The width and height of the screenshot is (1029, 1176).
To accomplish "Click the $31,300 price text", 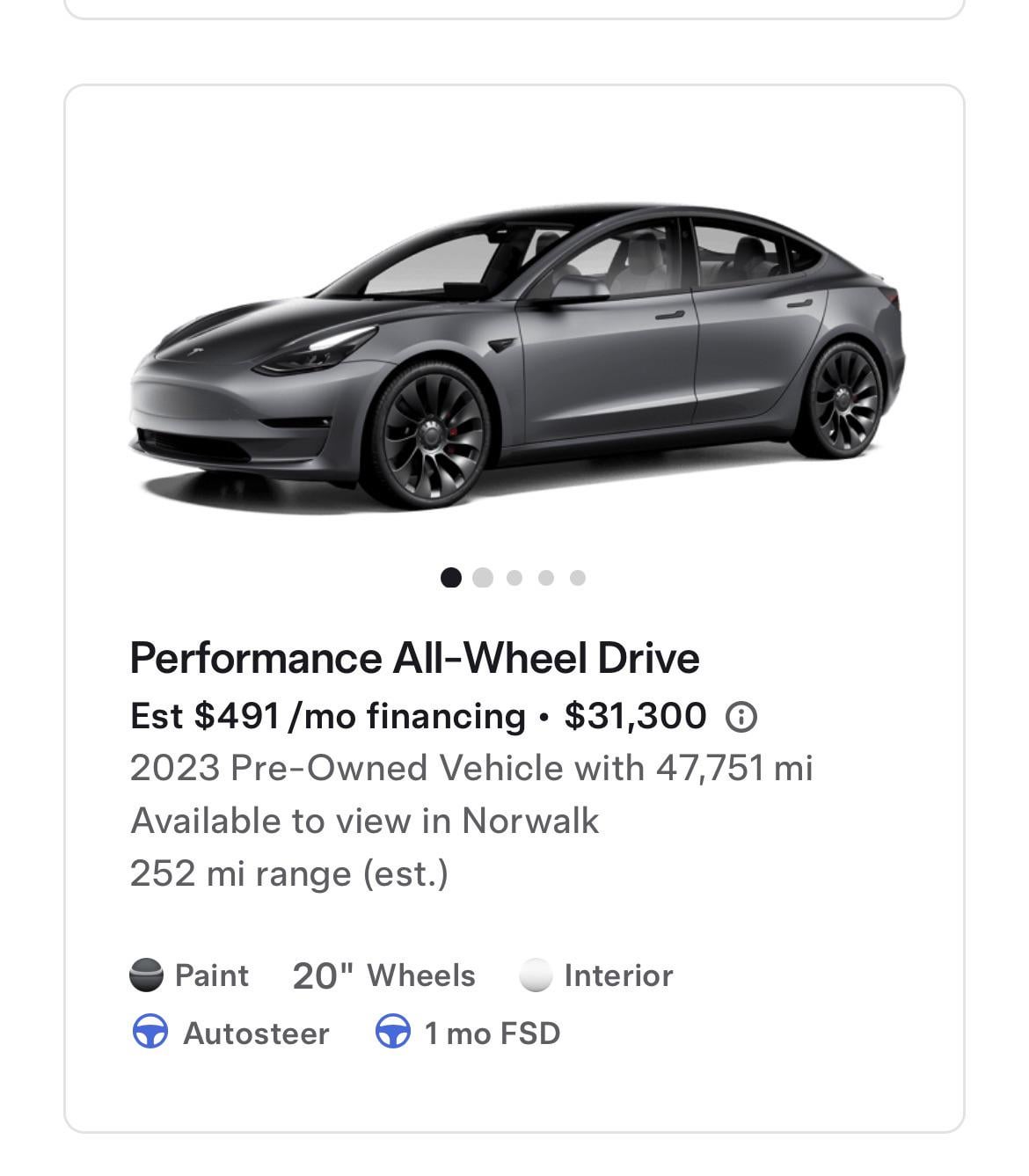I will 635,716.
